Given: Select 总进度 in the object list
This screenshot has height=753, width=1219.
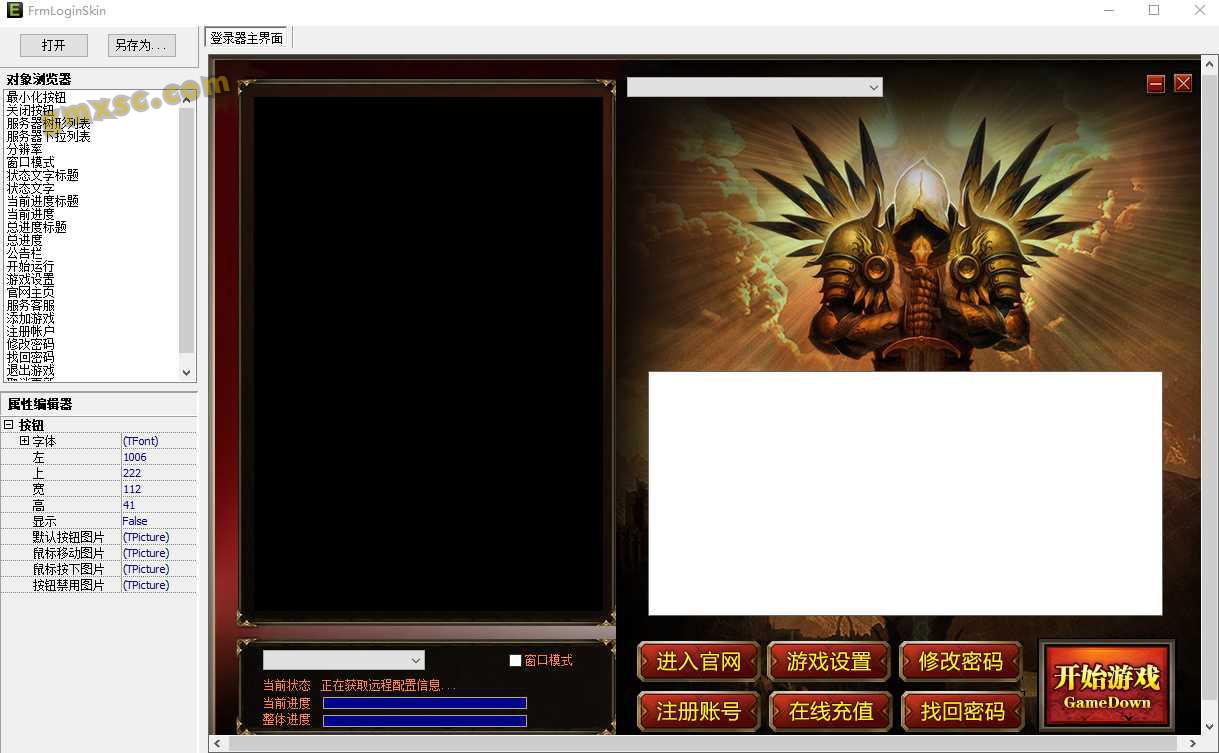Looking at the screenshot, I should (24, 240).
